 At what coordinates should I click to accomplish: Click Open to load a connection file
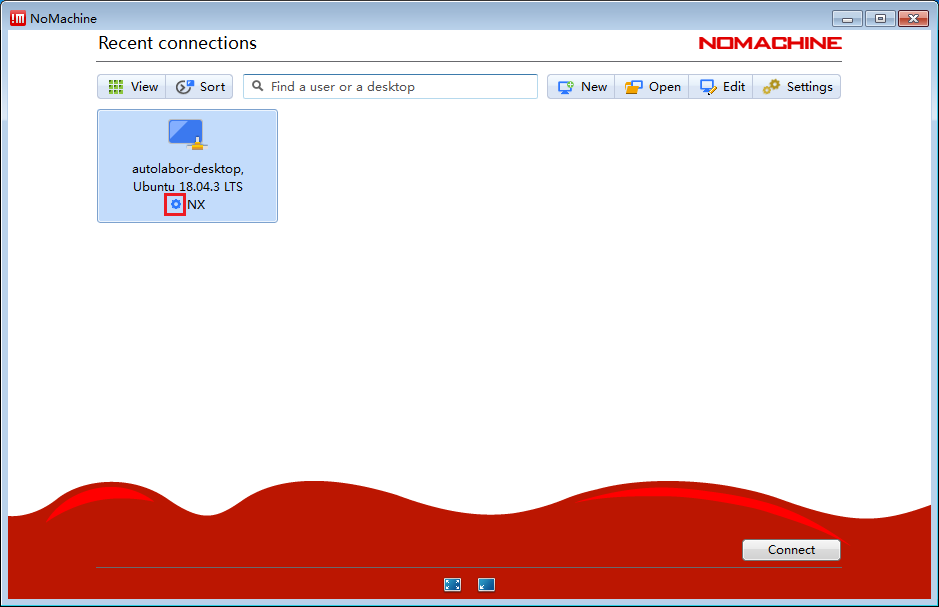pos(652,87)
